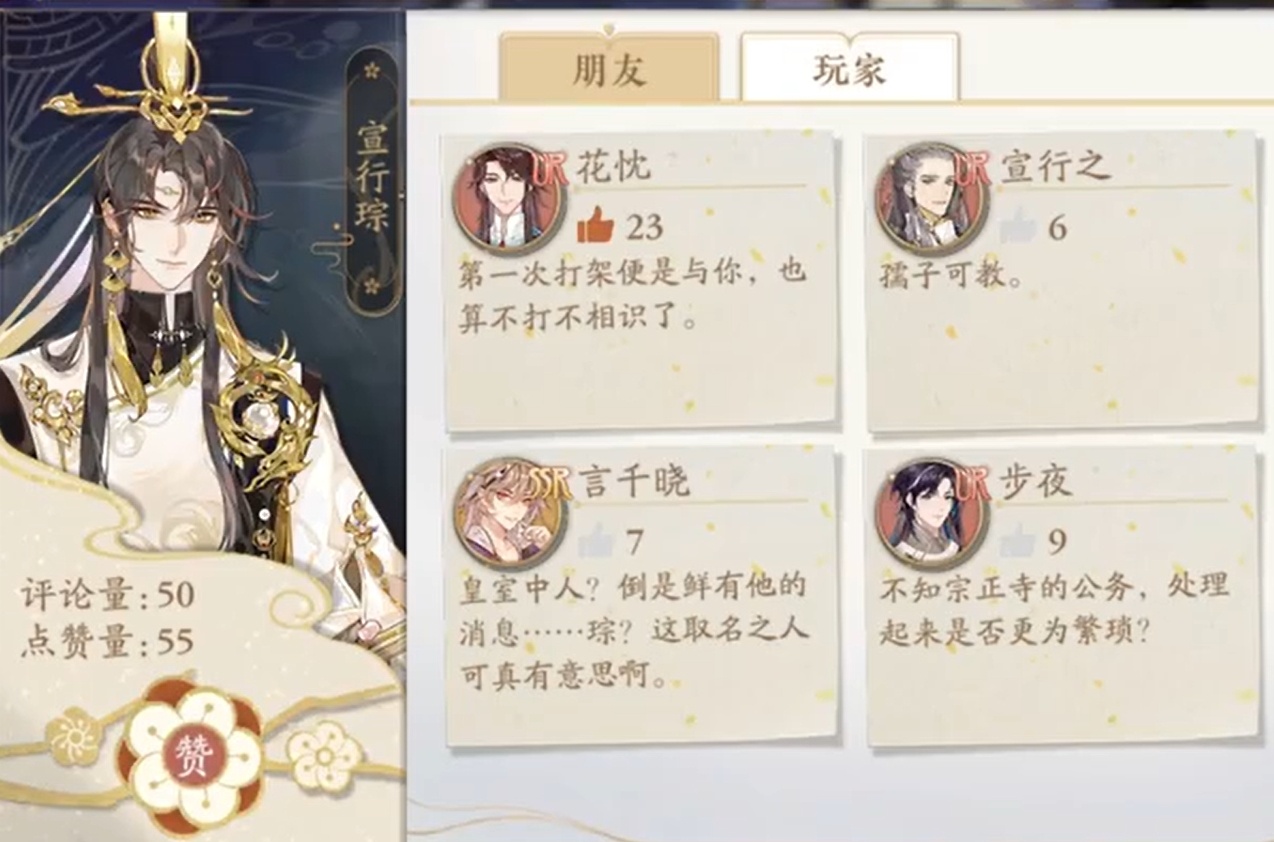The height and width of the screenshot is (842, 1274).
Task: Click the name 步夜 on the comment card
Action: pos(1035,481)
